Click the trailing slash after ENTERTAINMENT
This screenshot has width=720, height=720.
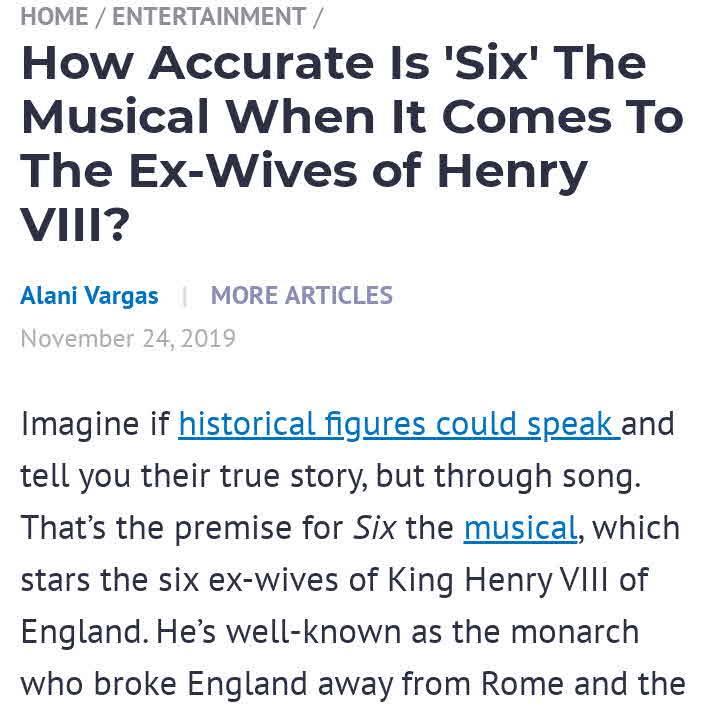pos(319,17)
